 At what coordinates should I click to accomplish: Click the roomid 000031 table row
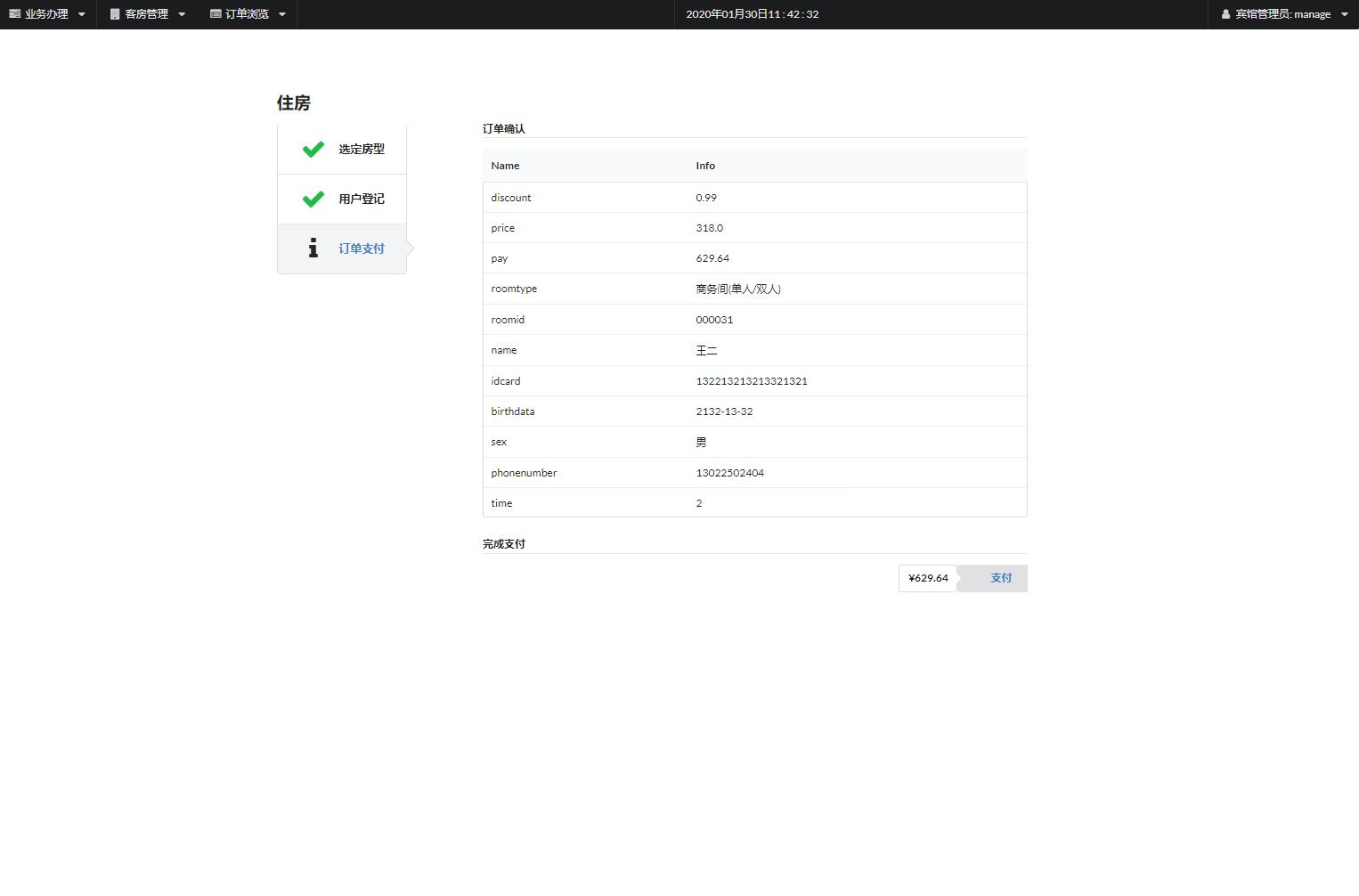[754, 319]
